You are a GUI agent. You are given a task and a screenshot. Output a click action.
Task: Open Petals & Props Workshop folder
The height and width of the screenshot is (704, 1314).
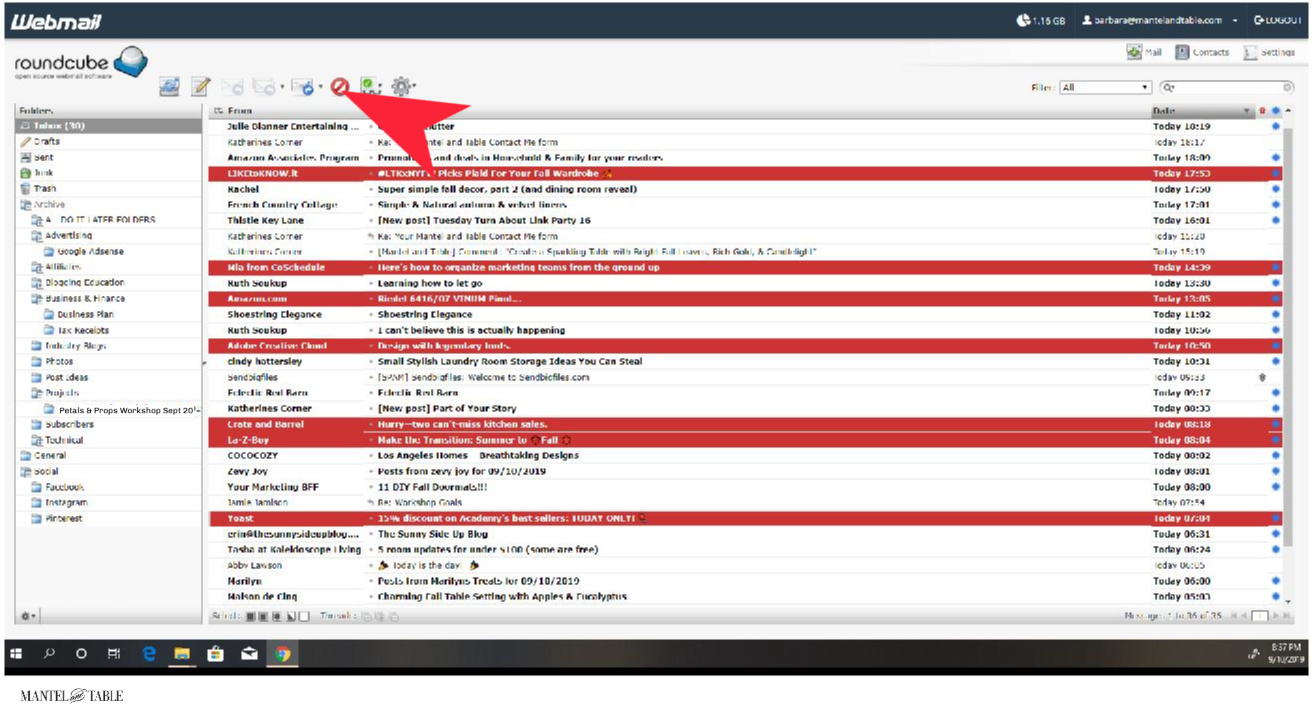click(x=108, y=409)
